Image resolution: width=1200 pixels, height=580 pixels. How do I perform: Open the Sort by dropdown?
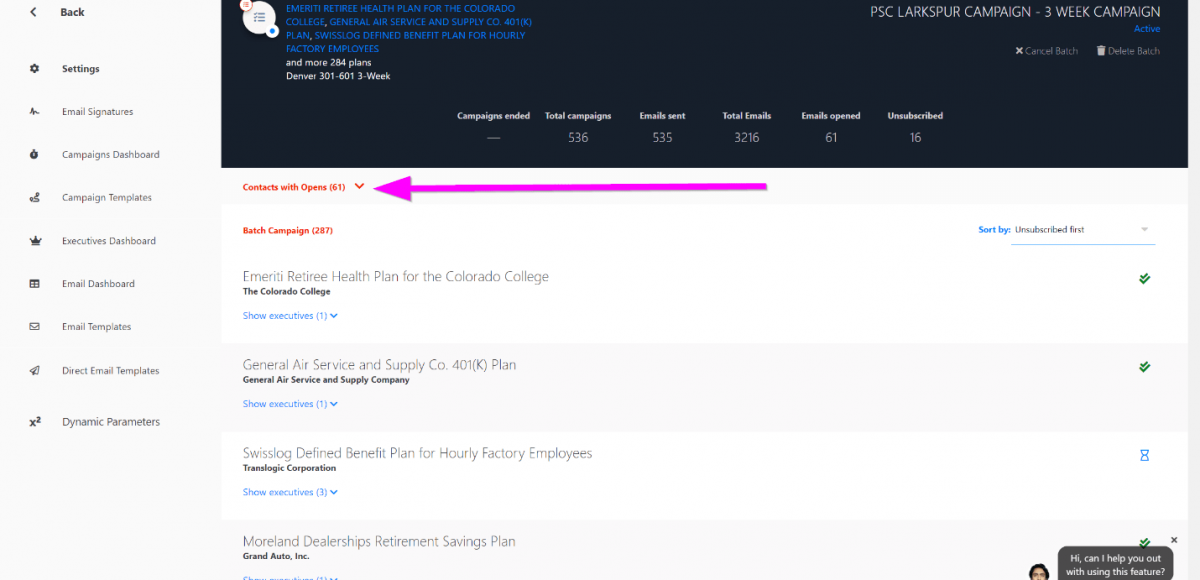click(x=1084, y=230)
